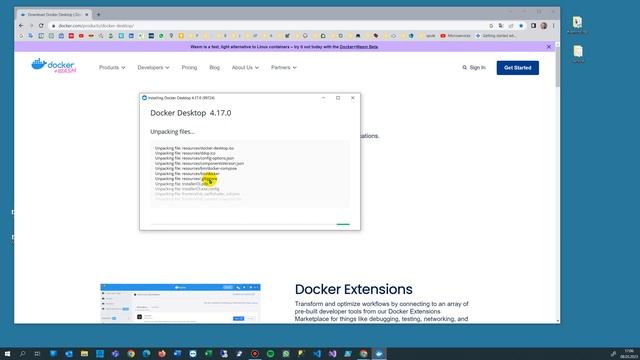Open Visual Studio Code from the taskbar

[317, 354]
